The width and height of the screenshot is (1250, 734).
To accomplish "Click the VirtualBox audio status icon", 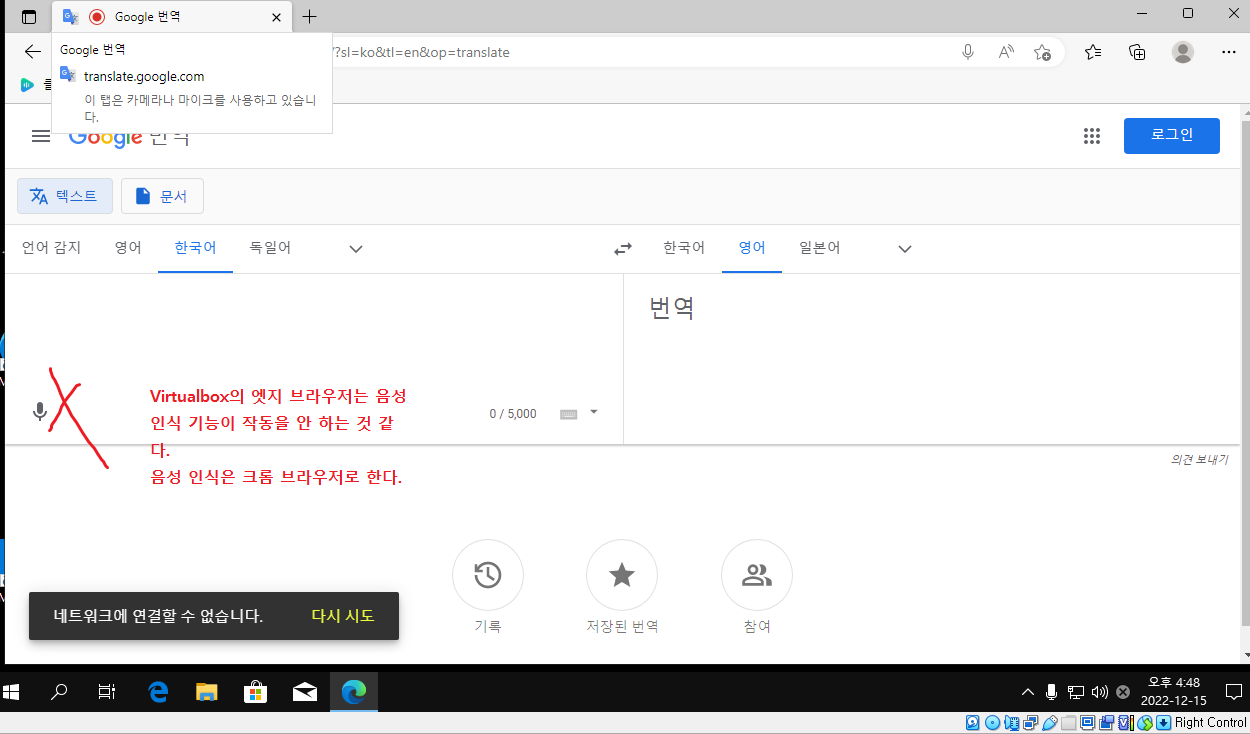I will point(1012,723).
